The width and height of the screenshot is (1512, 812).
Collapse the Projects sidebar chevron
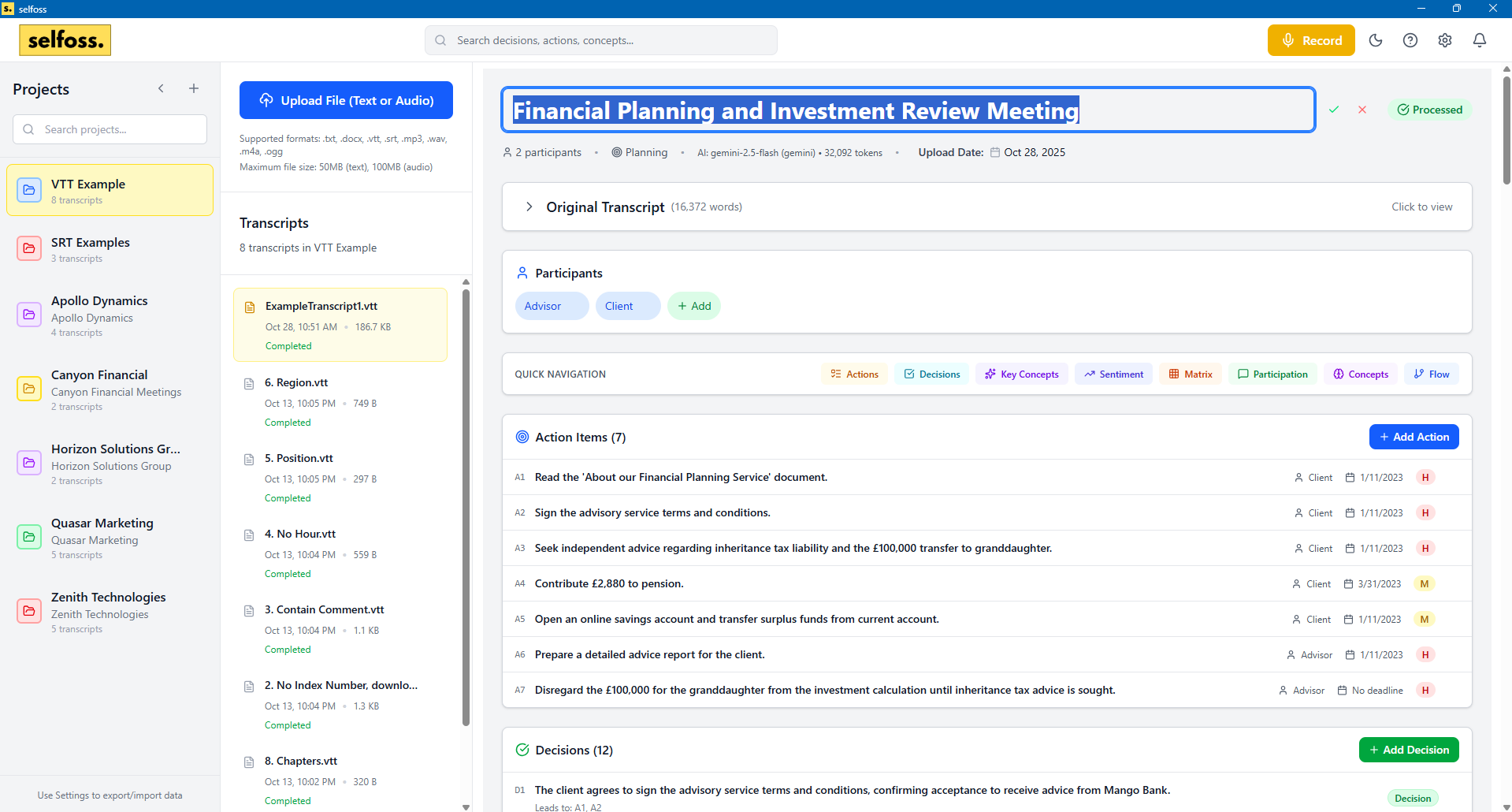tap(161, 88)
